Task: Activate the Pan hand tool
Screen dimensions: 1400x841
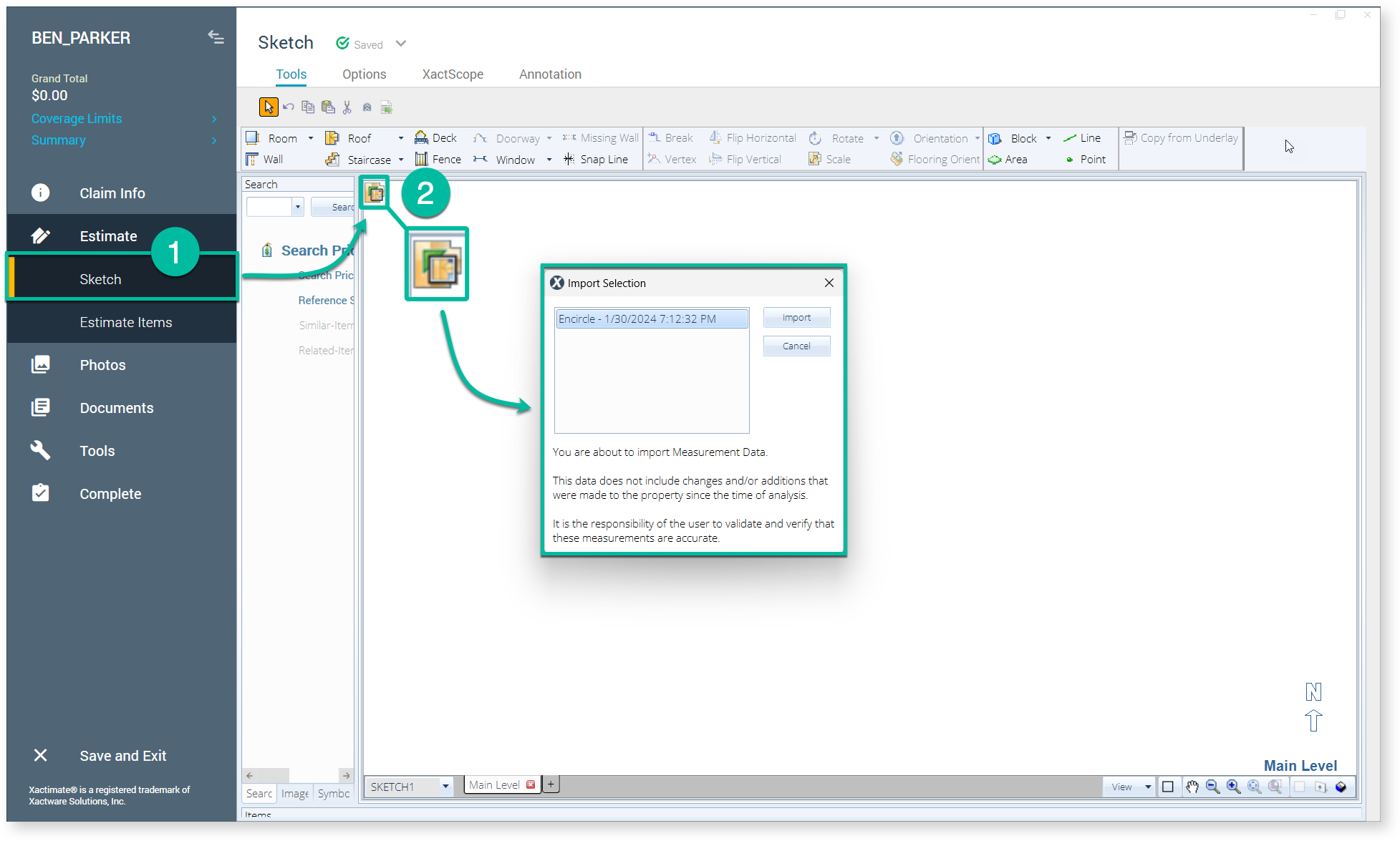Action: click(x=1192, y=786)
